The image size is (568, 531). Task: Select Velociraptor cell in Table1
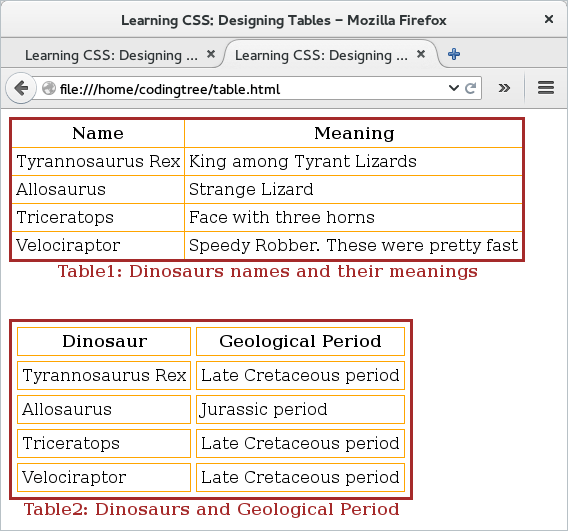98,246
